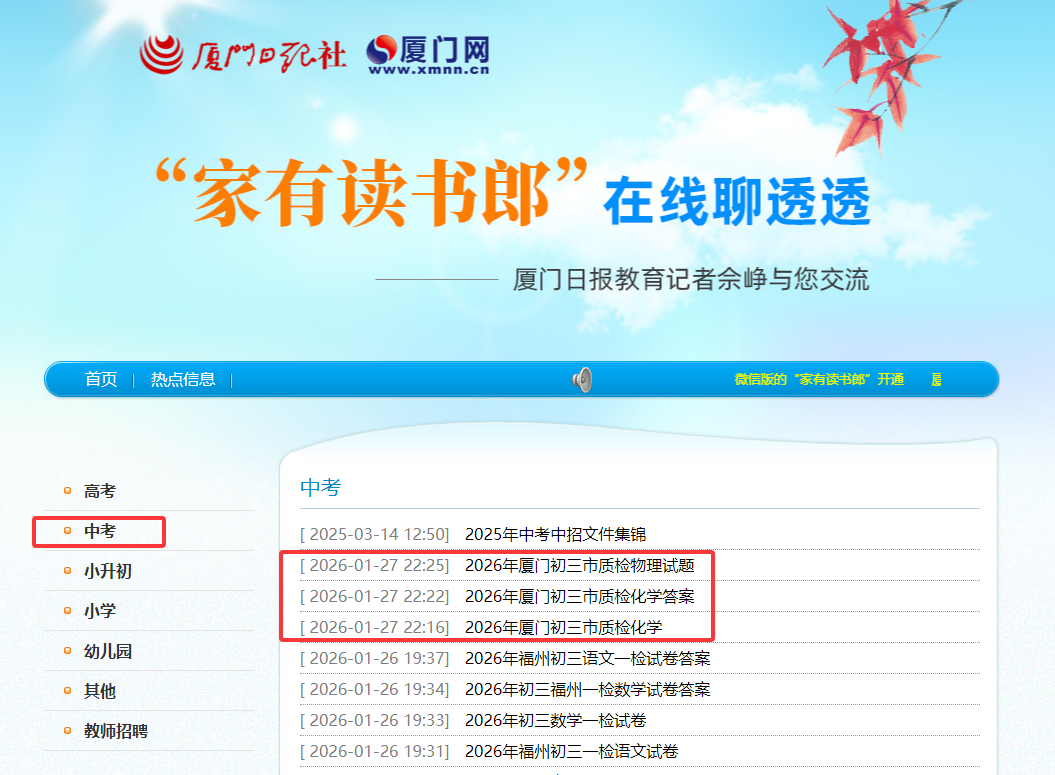Click the date 2026-01-26 19:37
1055x775 pixels.
375,658
